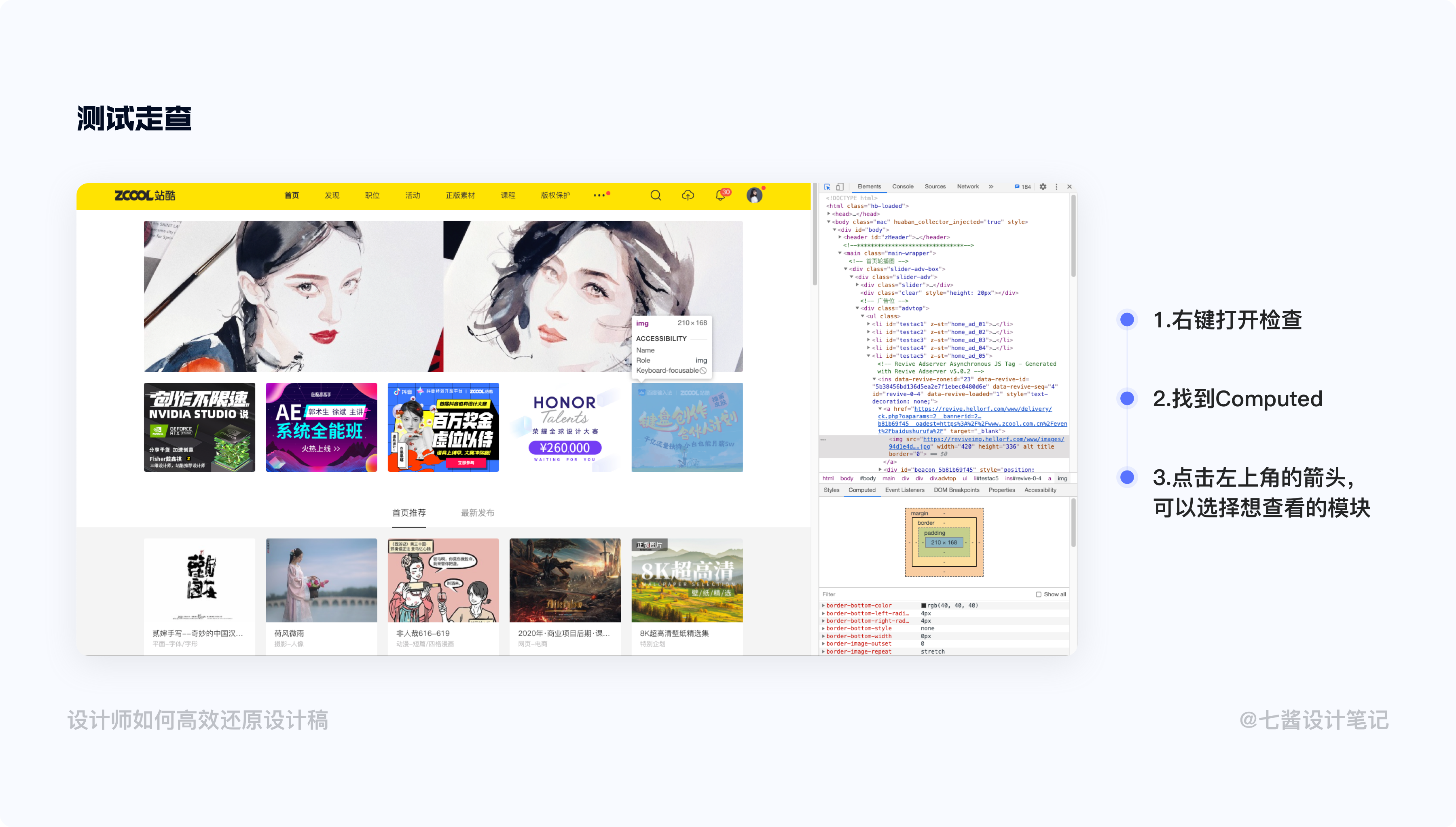The height and width of the screenshot is (827, 1456).
Task: Click the cloud upload icon
Action: (x=688, y=195)
